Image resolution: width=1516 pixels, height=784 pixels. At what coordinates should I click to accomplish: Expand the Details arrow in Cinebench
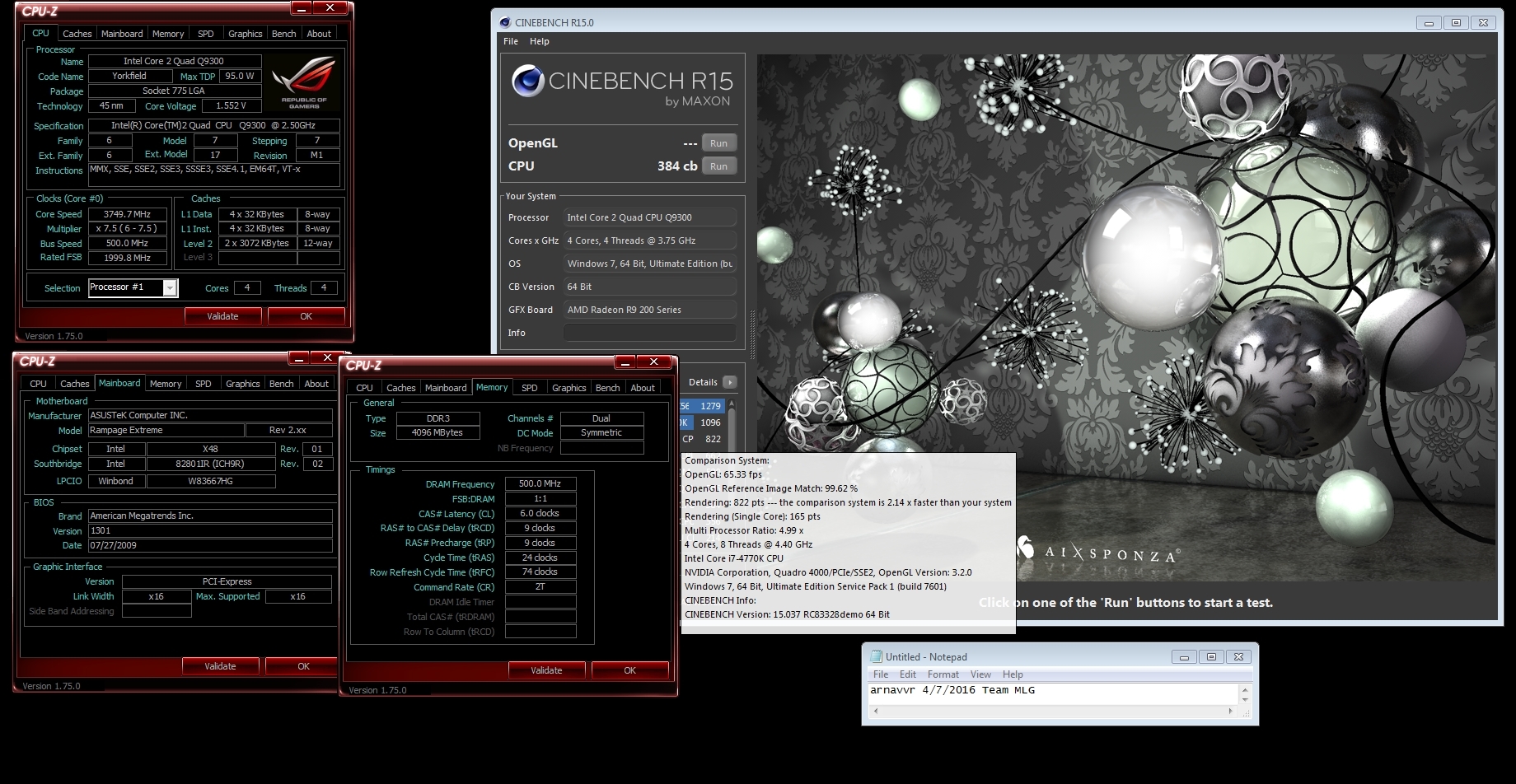point(729,382)
